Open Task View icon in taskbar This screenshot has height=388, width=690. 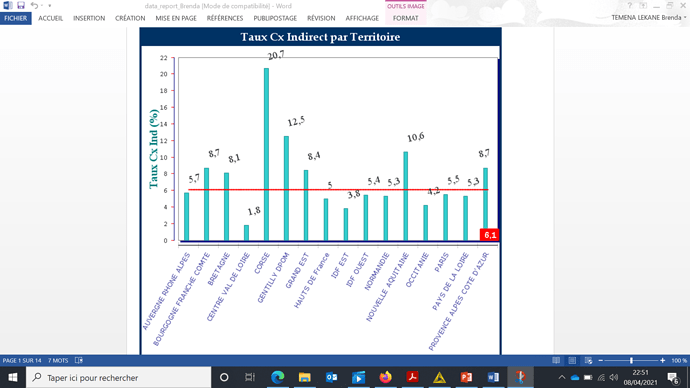pos(250,377)
